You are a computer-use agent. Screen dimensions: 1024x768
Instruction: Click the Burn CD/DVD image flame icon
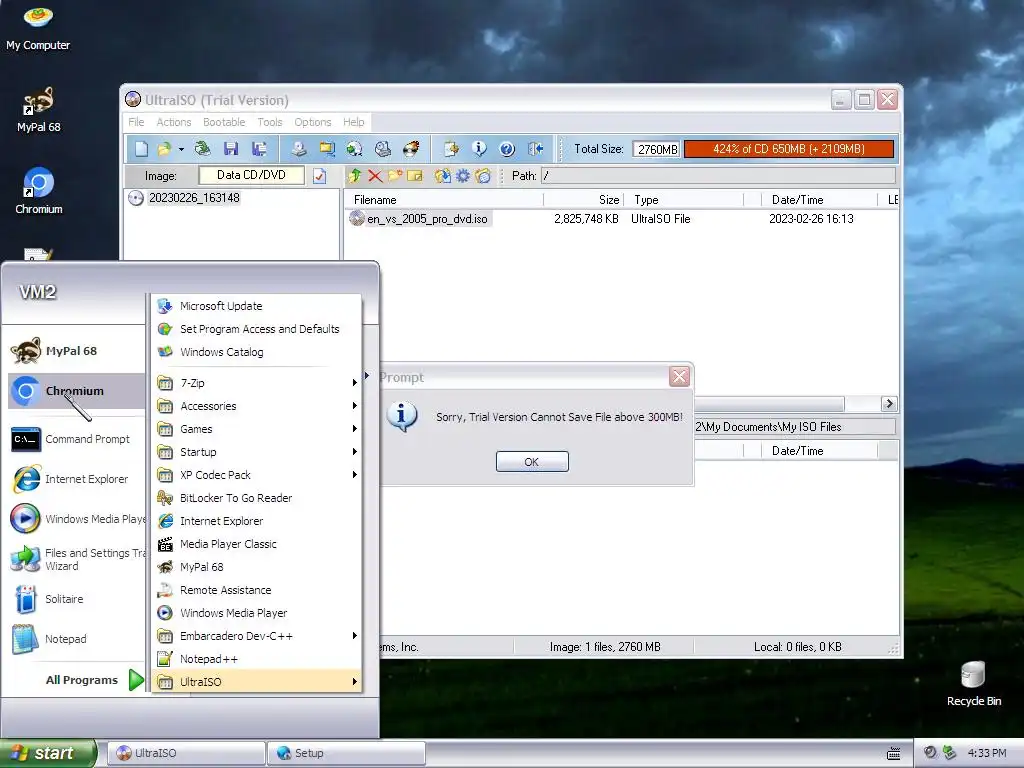(x=411, y=149)
